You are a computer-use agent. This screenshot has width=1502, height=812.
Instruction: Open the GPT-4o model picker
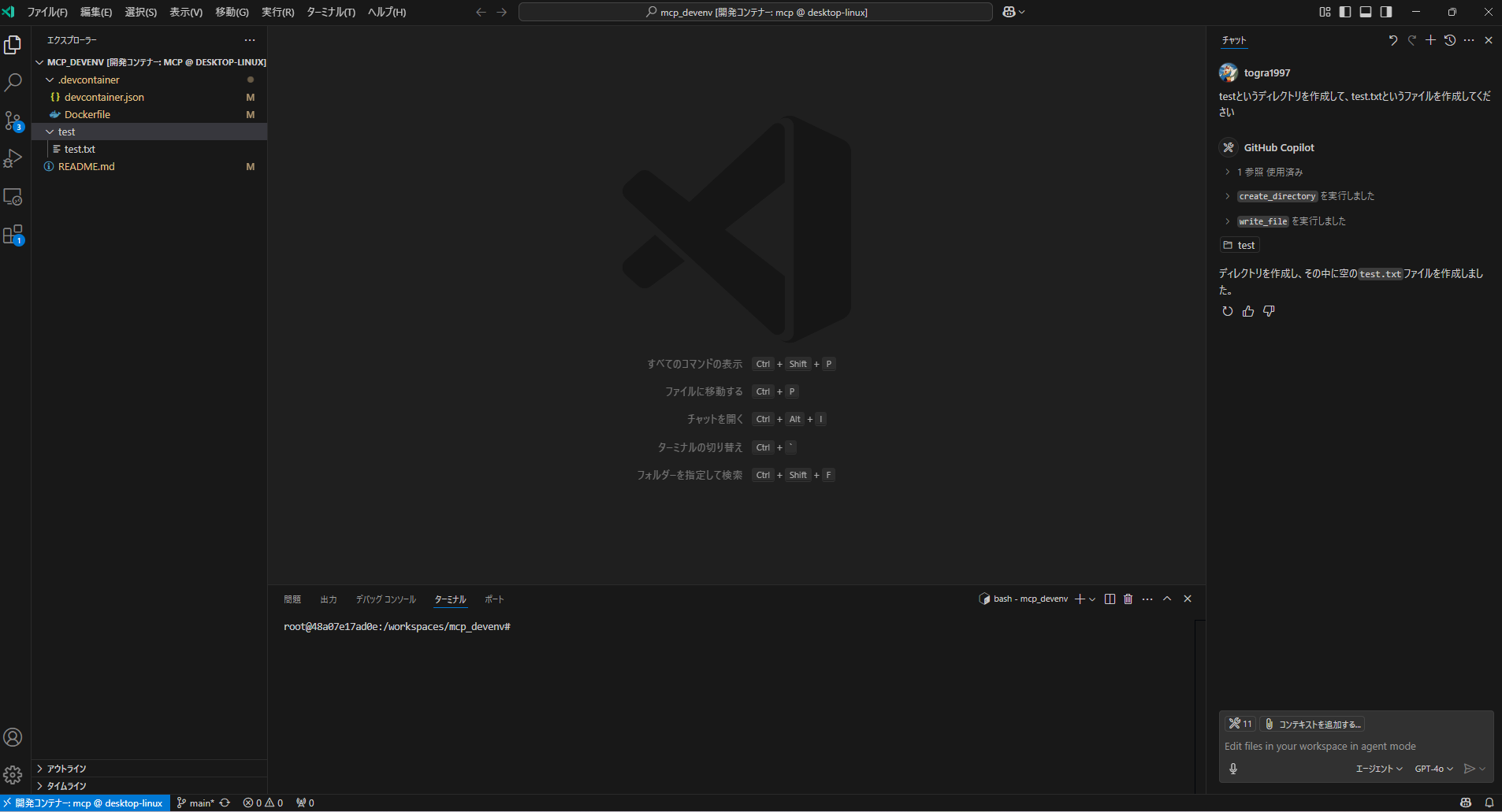click(x=1433, y=769)
